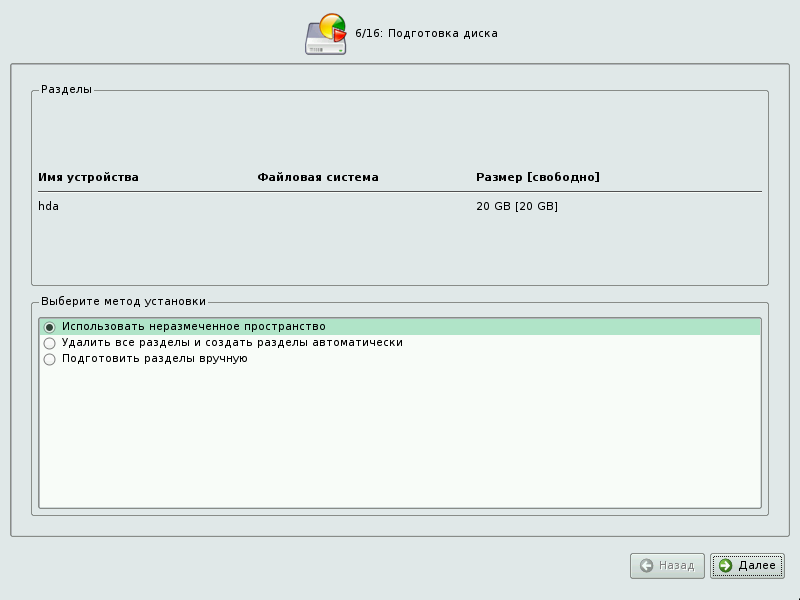Select radio button for Удалить все разделы
The height and width of the screenshot is (600, 800).
(49, 343)
